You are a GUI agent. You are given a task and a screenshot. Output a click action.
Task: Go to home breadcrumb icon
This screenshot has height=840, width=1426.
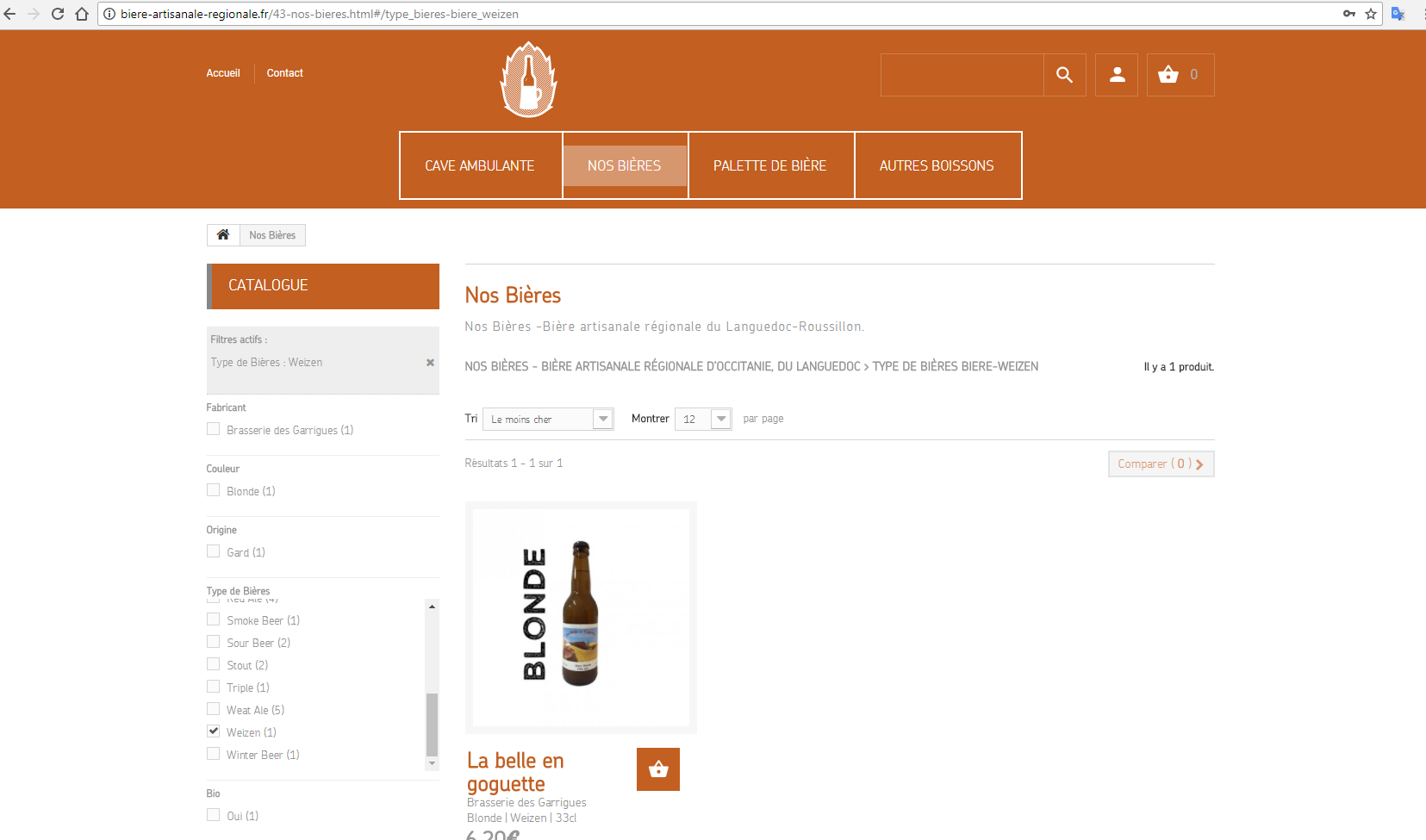tap(223, 234)
